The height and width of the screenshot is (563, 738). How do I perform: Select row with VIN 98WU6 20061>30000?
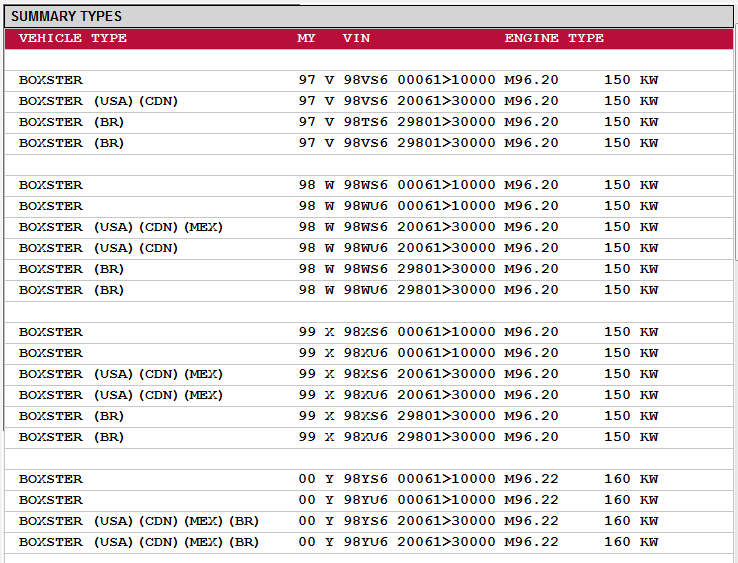tap(369, 249)
